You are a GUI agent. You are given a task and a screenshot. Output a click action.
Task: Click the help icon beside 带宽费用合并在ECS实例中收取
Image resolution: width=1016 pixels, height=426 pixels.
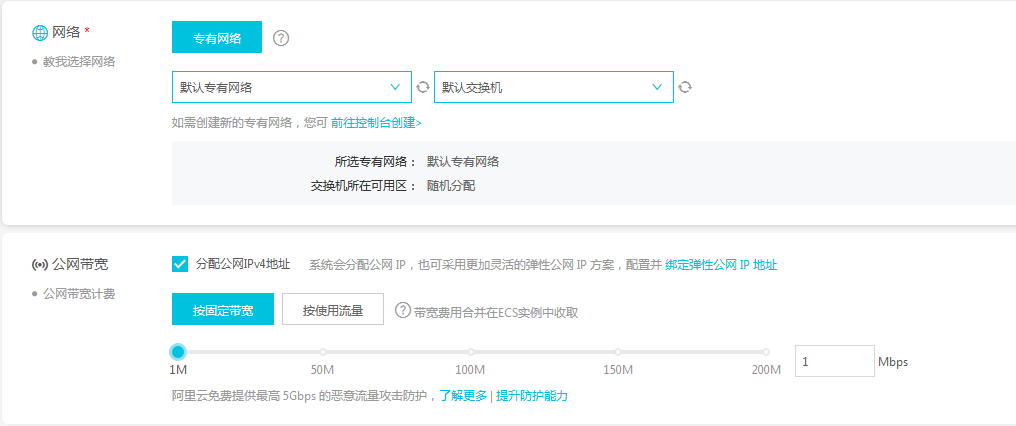pyautogui.click(x=403, y=311)
